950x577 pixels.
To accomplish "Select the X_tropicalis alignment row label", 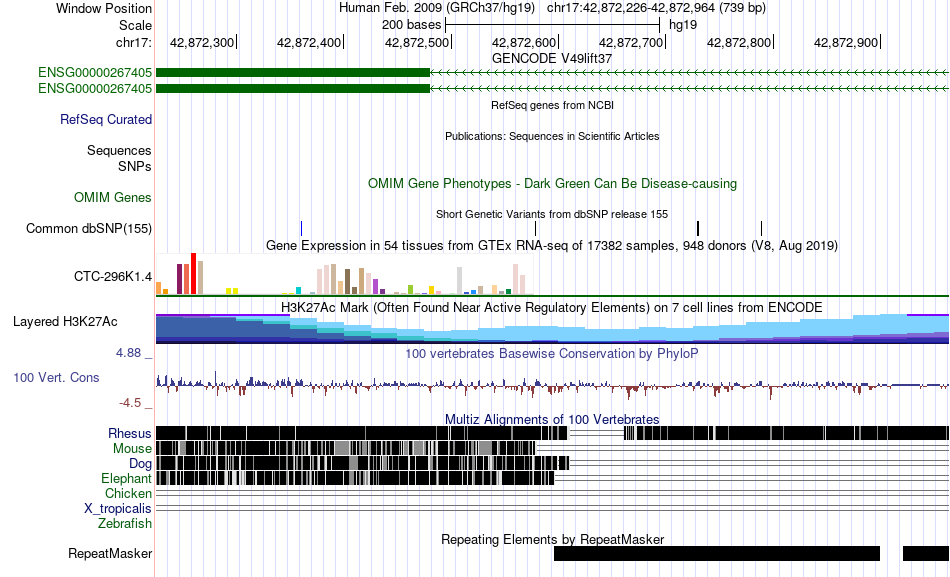I will point(118,509).
